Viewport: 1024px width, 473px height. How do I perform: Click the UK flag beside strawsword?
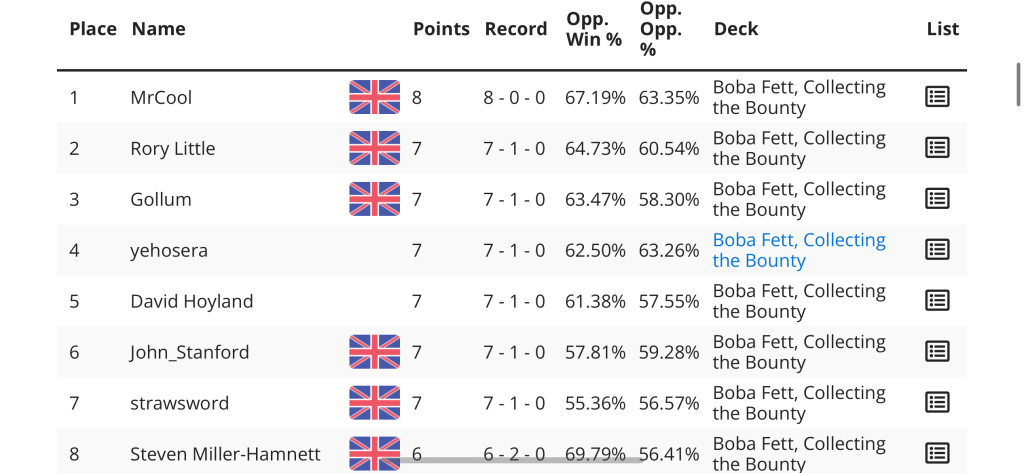pyautogui.click(x=374, y=403)
